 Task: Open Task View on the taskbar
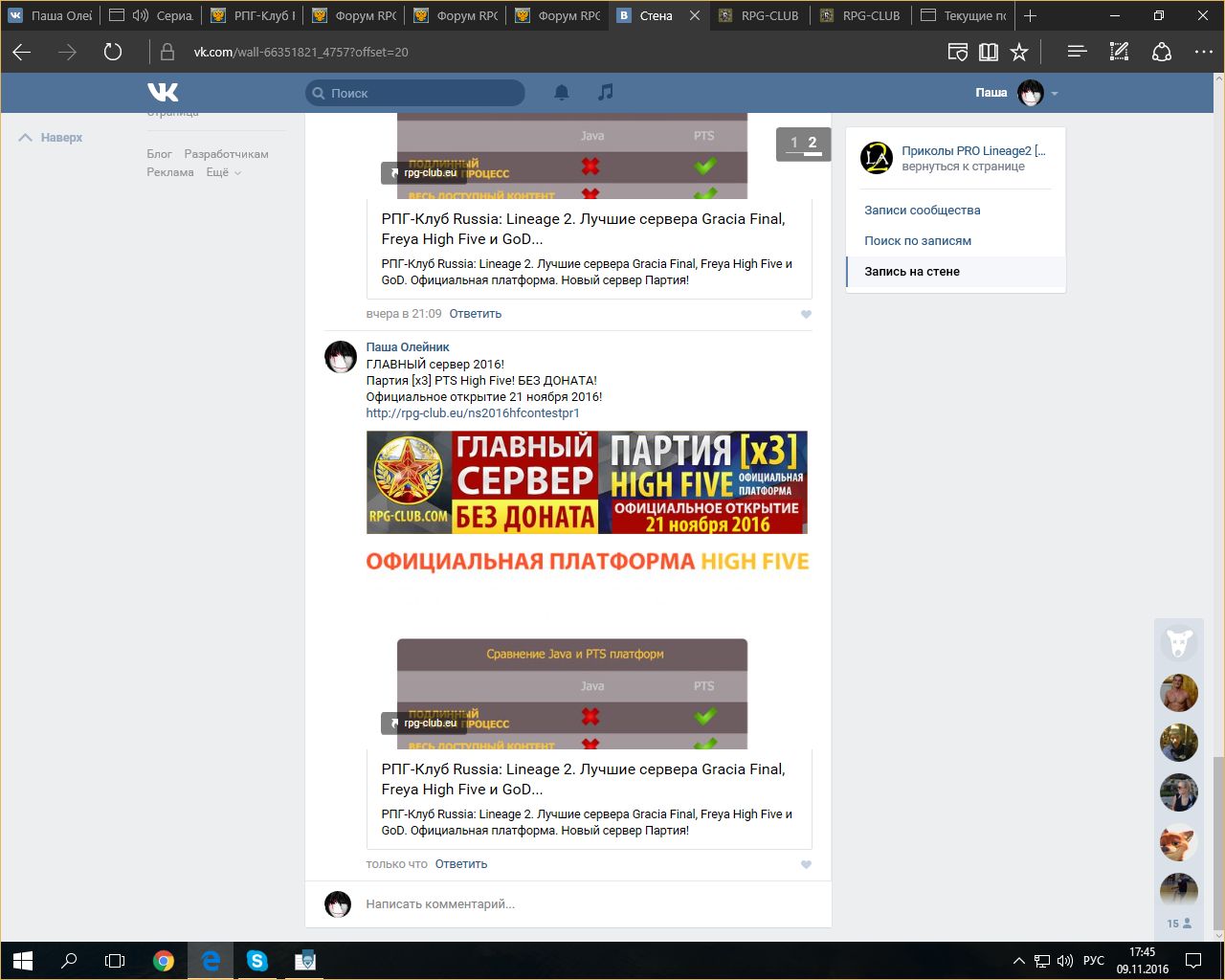[x=115, y=960]
